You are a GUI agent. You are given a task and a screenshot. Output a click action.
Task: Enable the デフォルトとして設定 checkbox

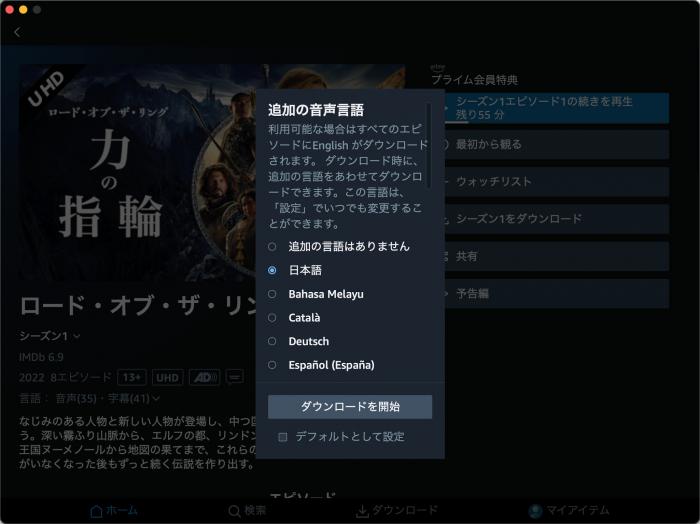[x=283, y=437]
